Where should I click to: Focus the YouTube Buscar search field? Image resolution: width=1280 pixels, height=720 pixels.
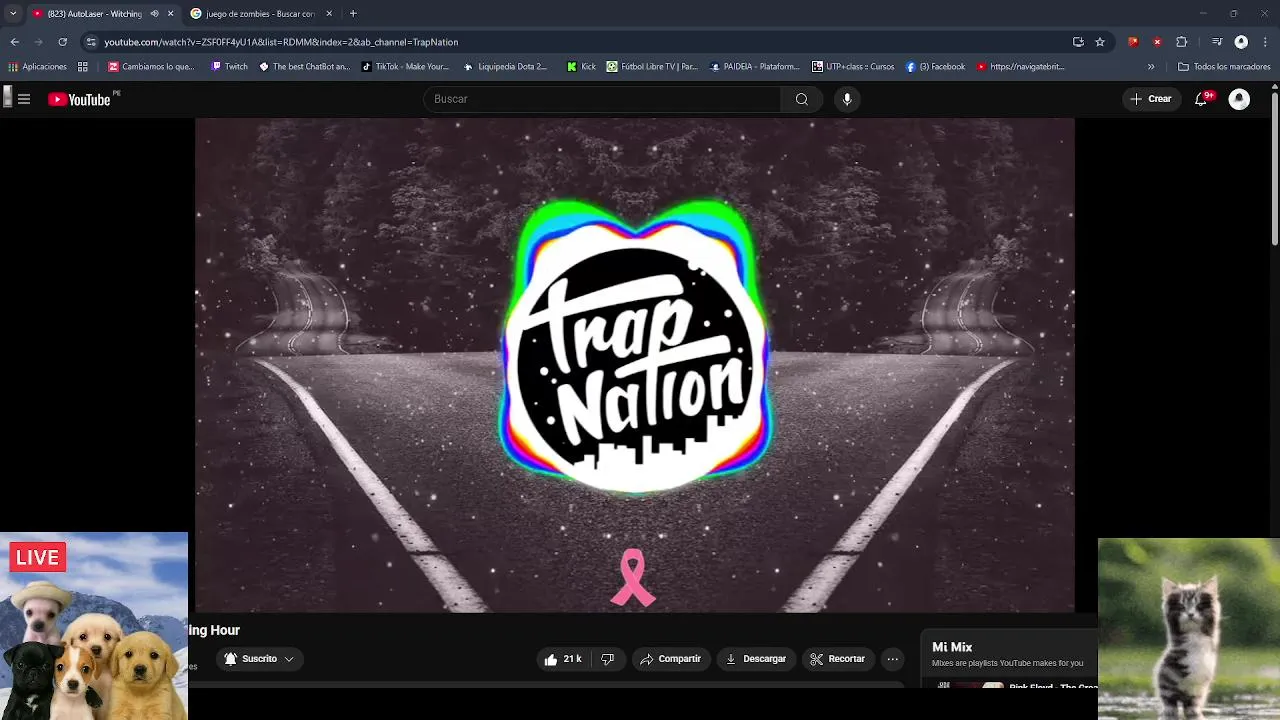click(x=602, y=99)
